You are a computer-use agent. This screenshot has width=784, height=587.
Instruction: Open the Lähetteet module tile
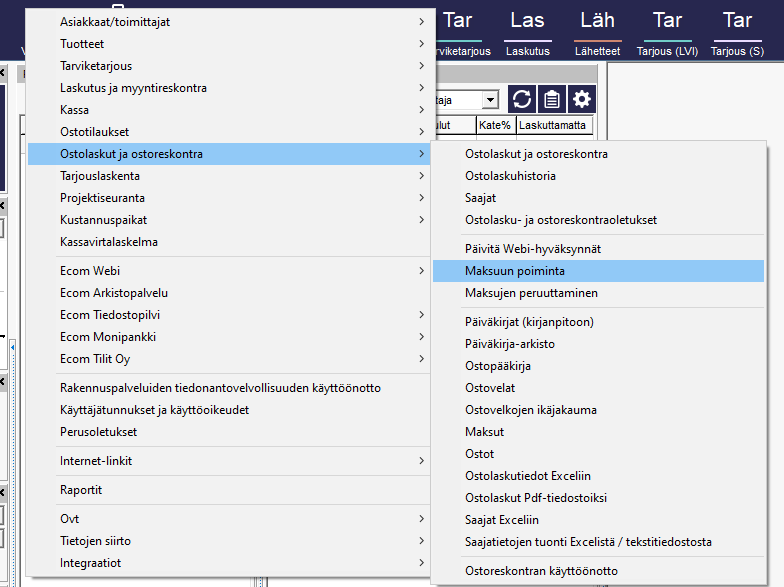pos(597,31)
